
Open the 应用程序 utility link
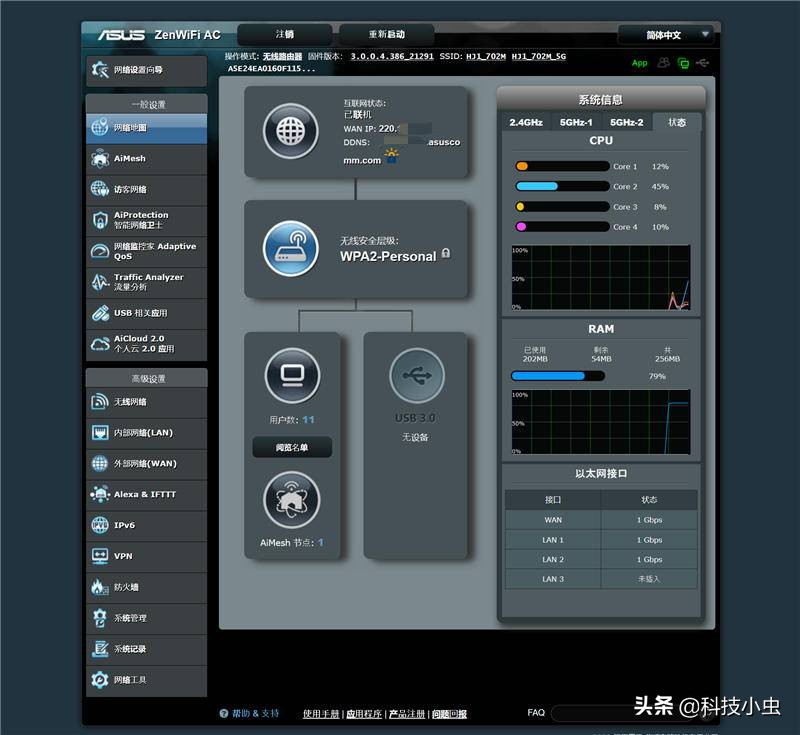[364, 714]
